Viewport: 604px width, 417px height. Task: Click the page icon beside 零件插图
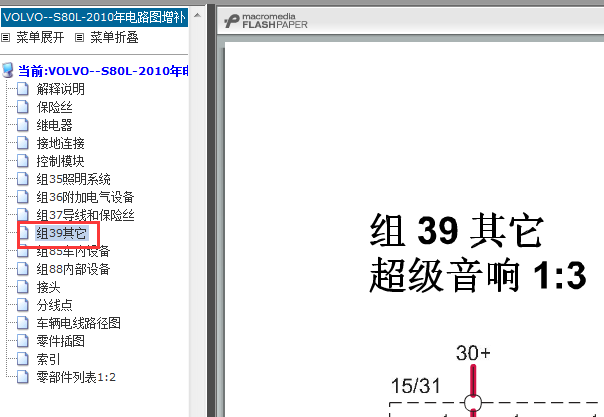23,341
